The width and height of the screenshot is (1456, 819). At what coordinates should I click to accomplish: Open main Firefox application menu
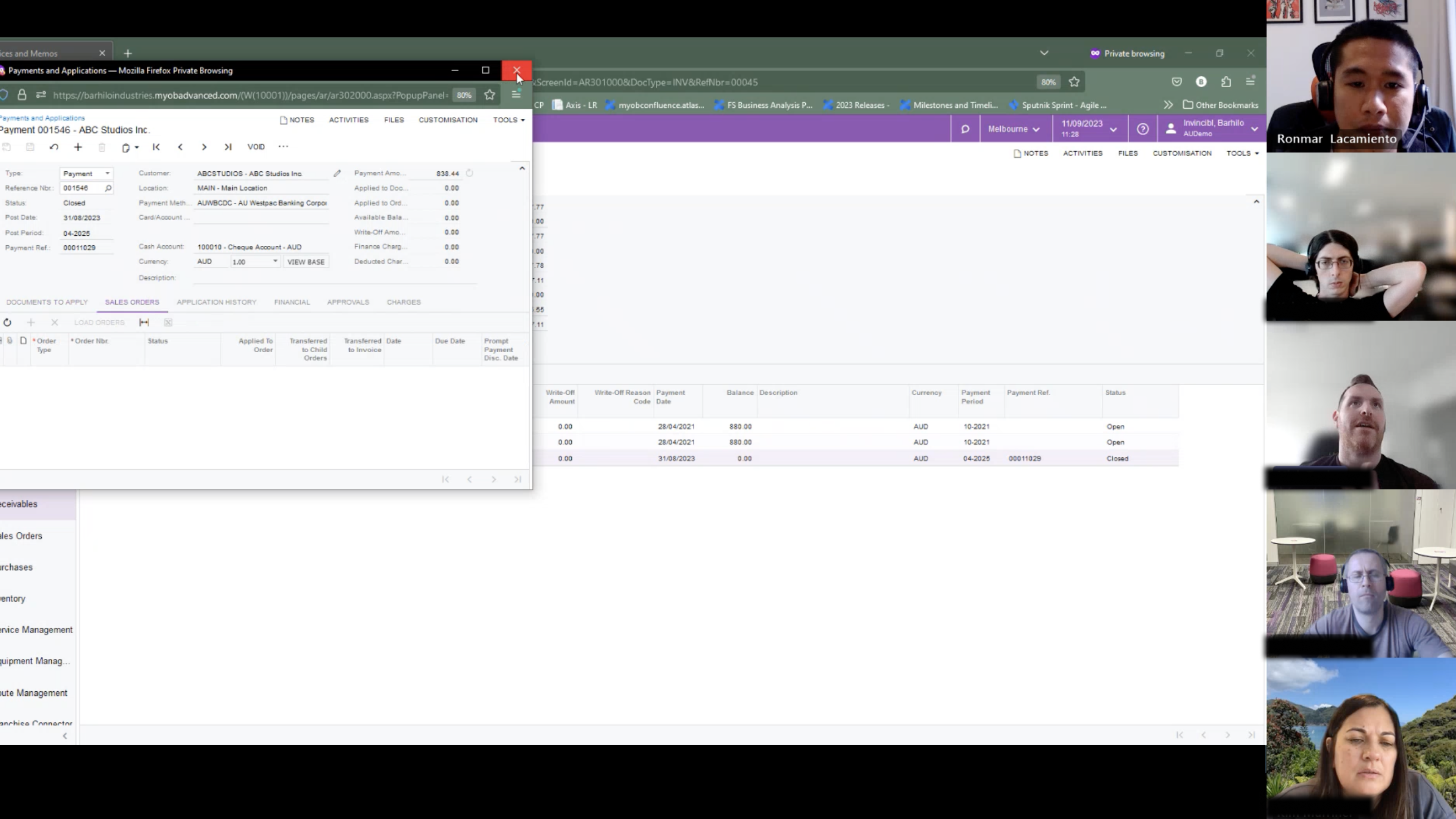tap(1250, 82)
